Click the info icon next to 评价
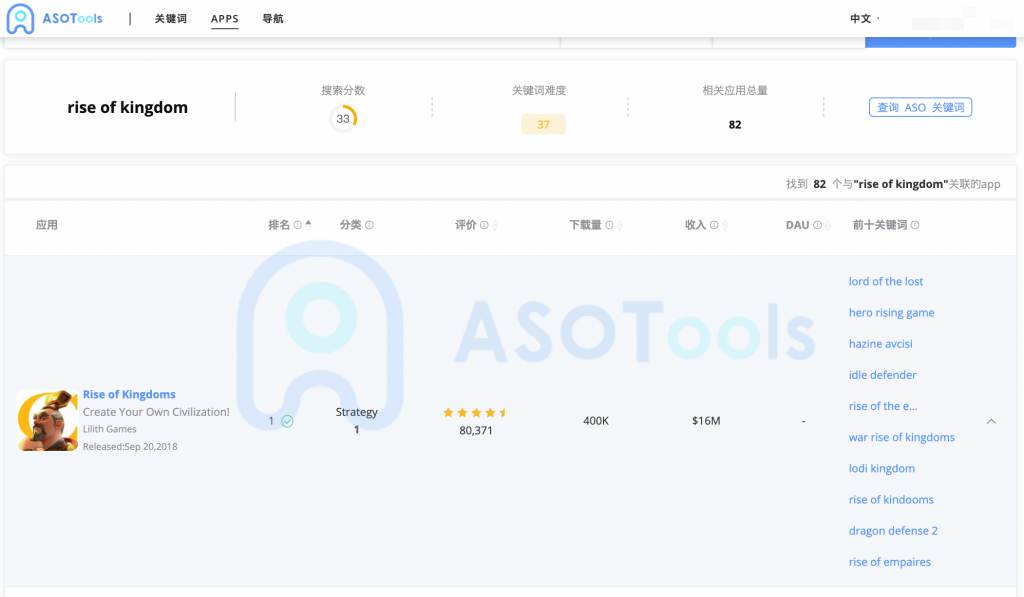This screenshot has height=597, width=1024. (484, 225)
